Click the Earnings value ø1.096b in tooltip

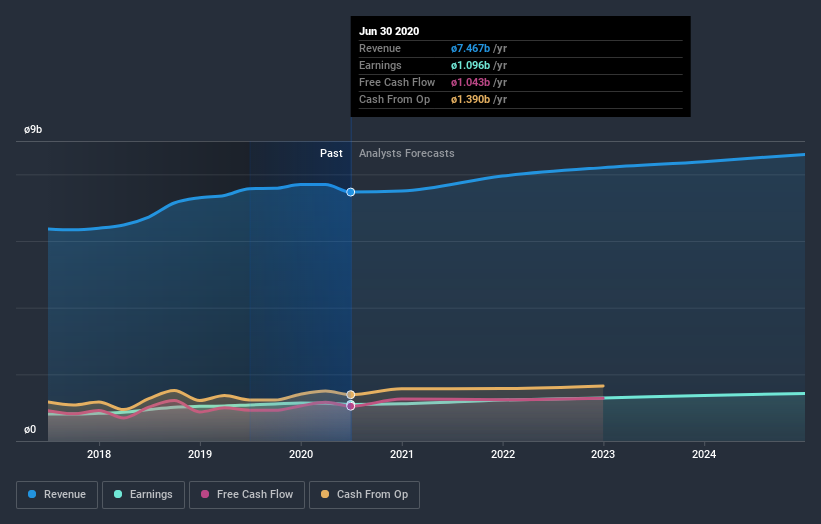pos(470,65)
